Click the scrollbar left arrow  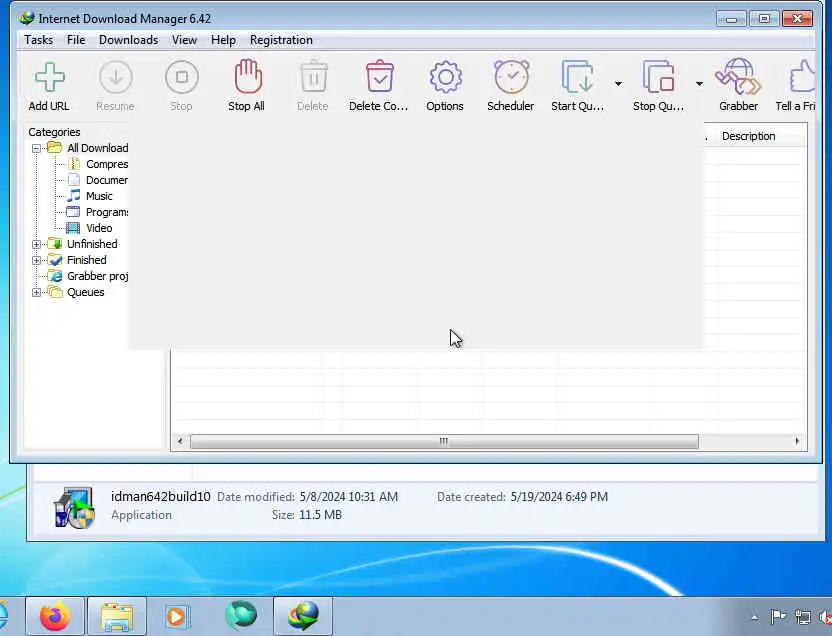pos(180,441)
